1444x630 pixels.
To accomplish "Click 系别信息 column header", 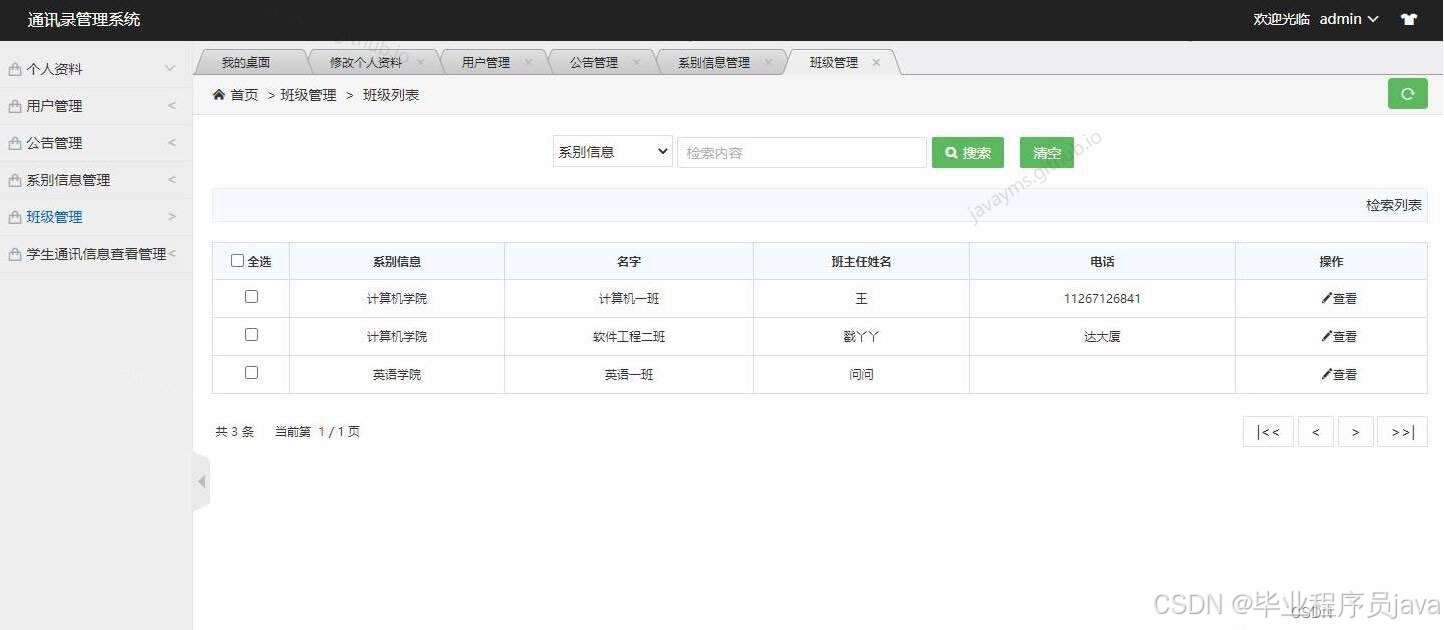I will pos(397,261).
